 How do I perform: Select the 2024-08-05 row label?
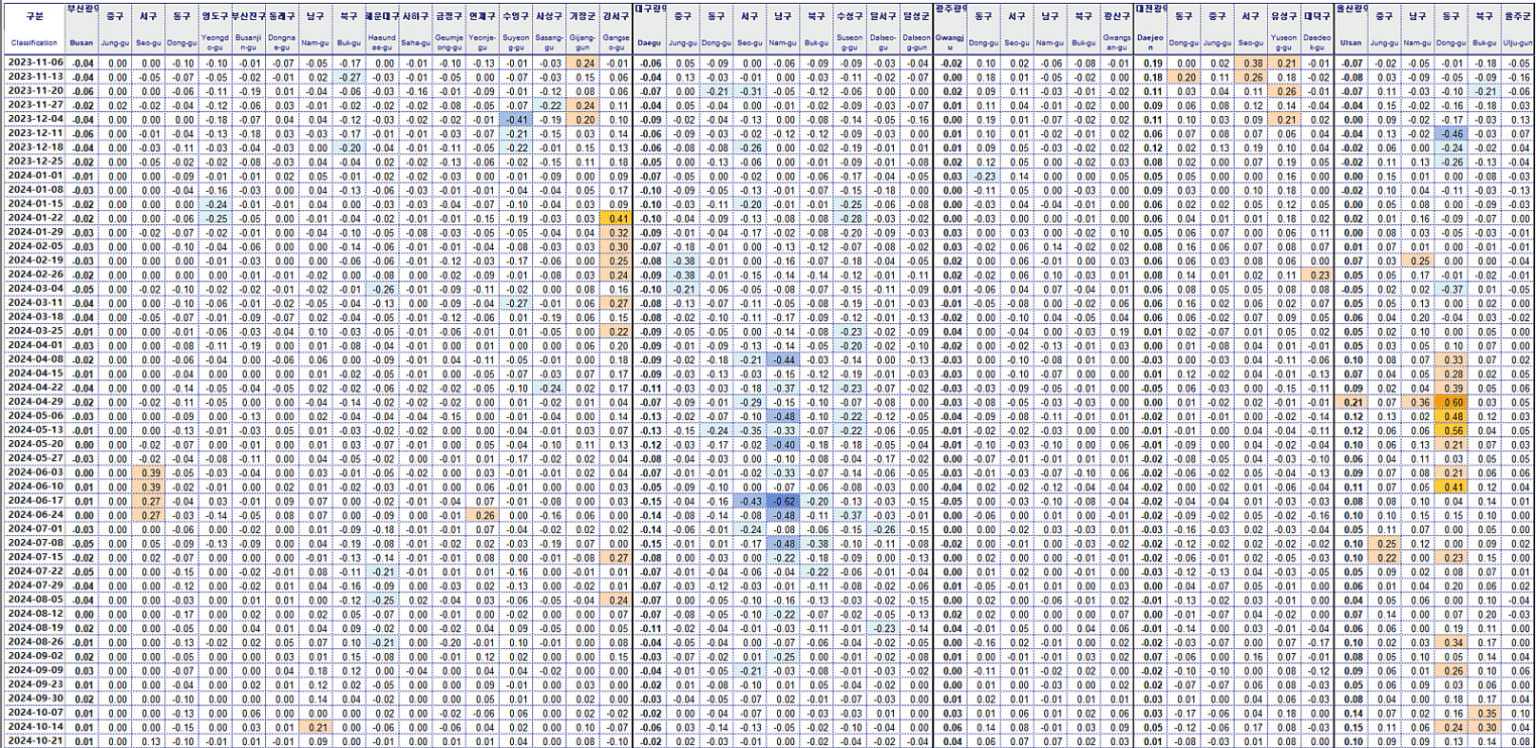[32, 599]
